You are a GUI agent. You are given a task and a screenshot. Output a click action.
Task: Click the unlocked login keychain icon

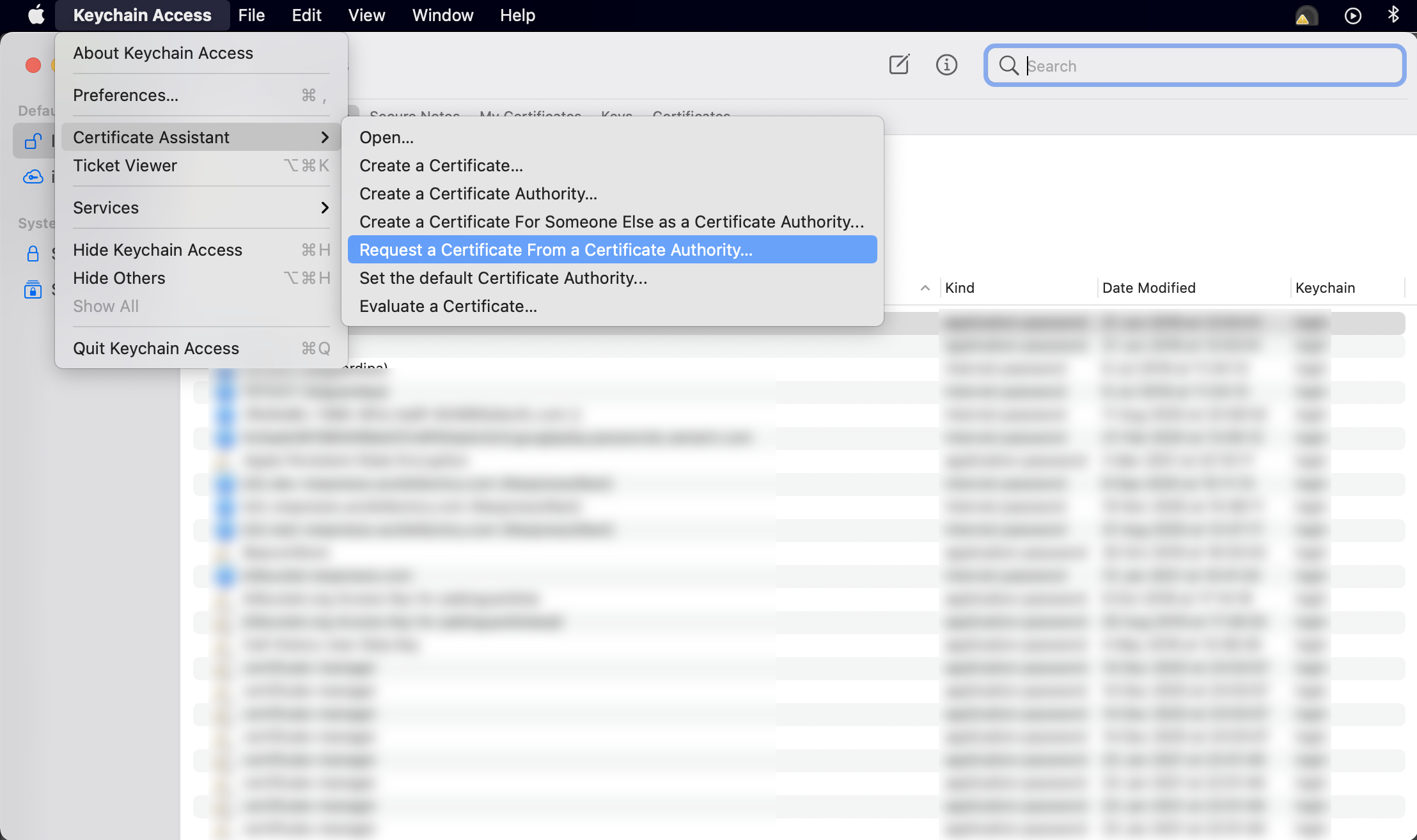33,141
